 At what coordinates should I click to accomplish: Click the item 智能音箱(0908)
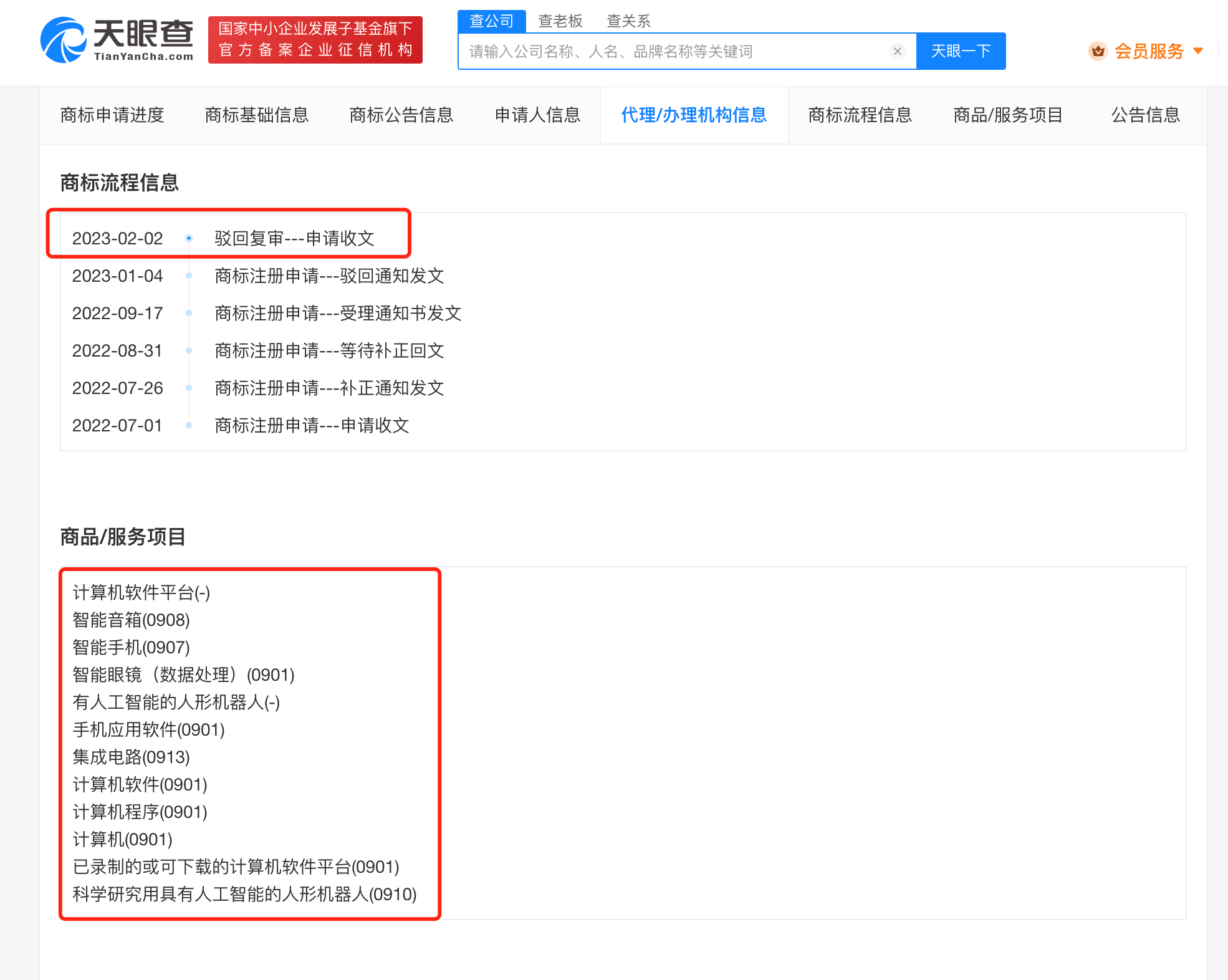[x=132, y=620]
